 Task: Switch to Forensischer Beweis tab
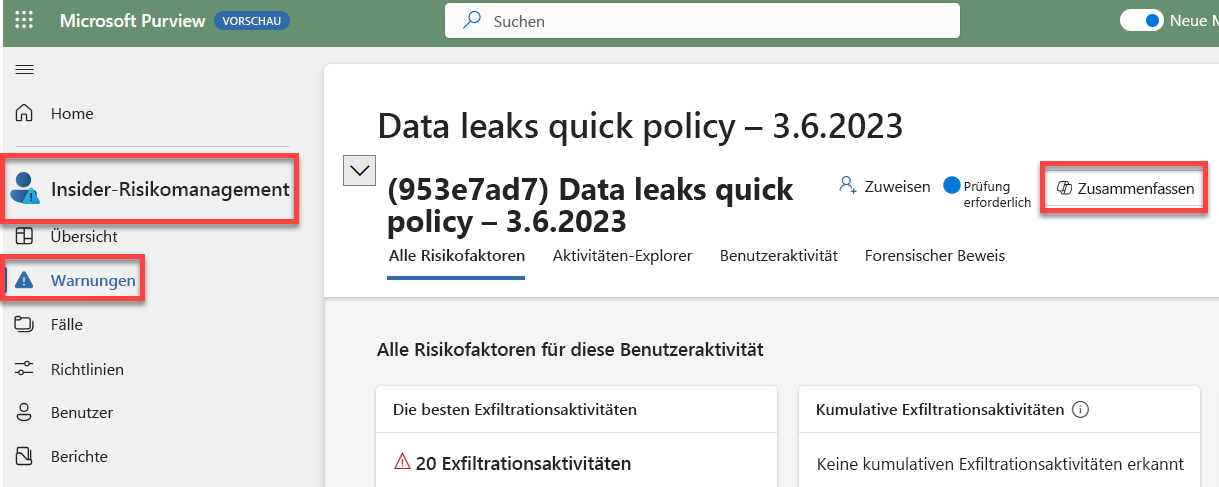(x=934, y=256)
